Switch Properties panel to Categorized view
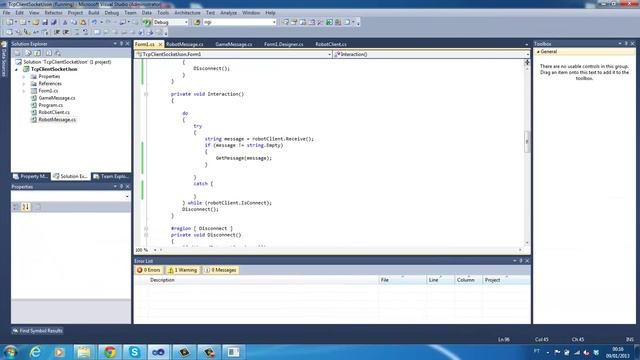 point(16,207)
